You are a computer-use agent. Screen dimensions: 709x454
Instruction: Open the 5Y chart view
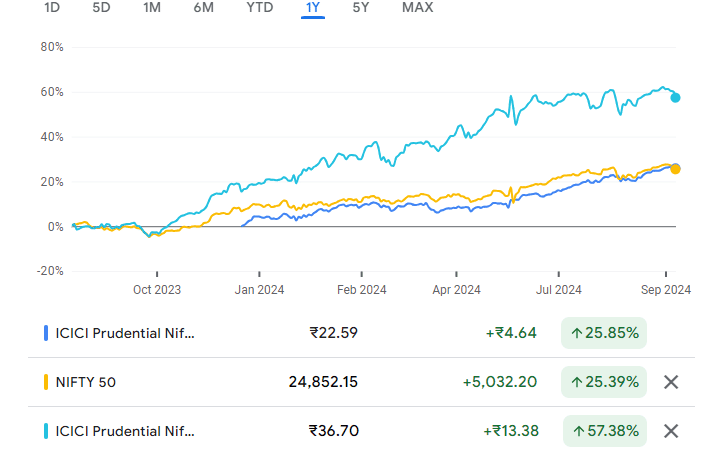(x=360, y=8)
